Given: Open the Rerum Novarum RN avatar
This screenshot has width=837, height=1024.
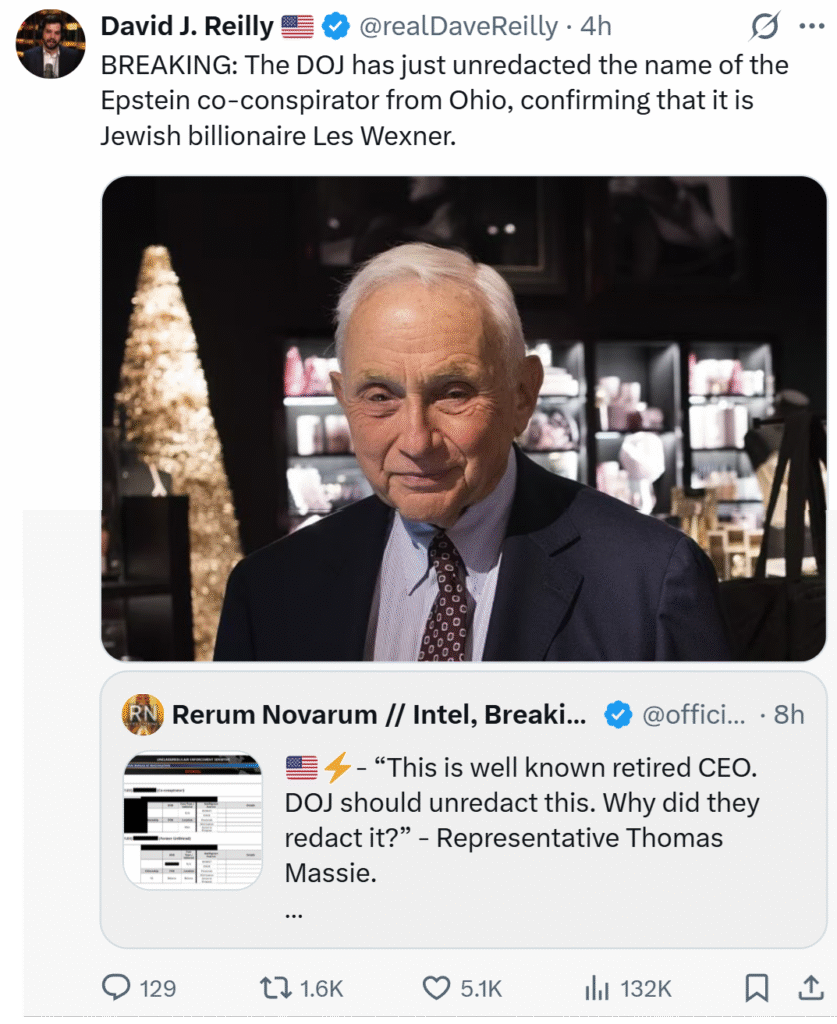Looking at the screenshot, I should (142, 714).
